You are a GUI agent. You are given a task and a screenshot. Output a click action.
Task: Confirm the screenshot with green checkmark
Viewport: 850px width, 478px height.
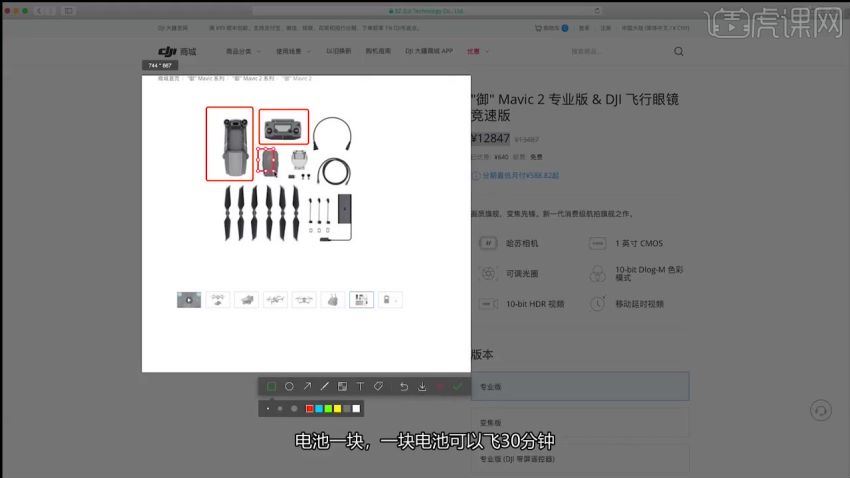[x=458, y=386]
